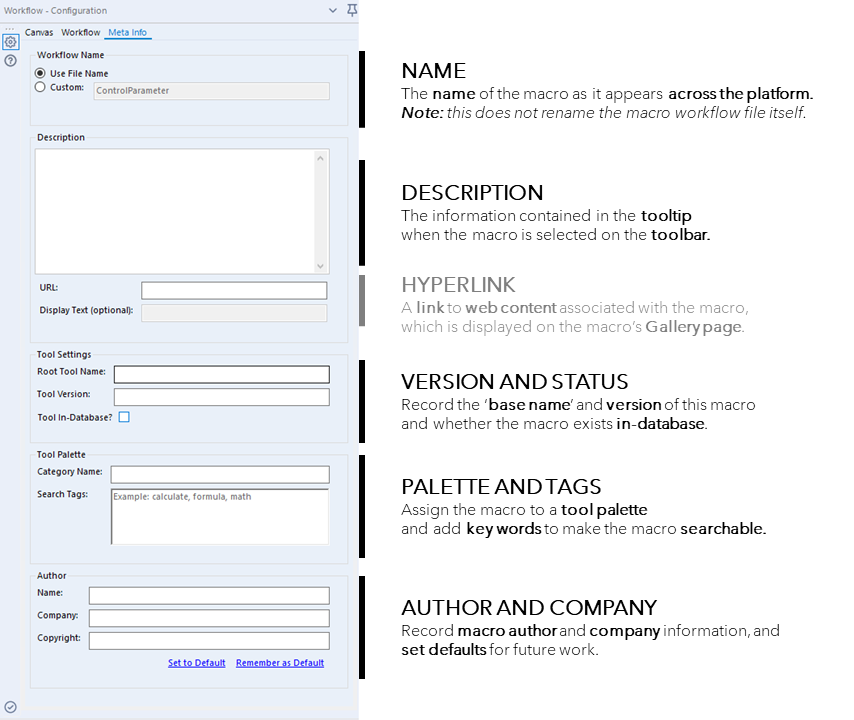
Task: Switch to the Workflow tab
Action: pos(81,32)
